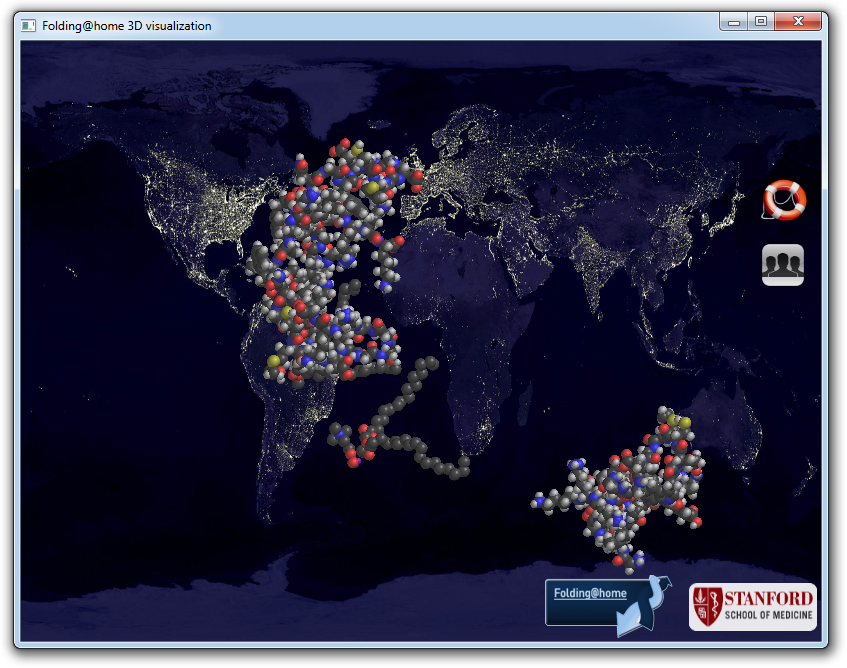Screen dimensions: 847x668
Task: Minimize the Folding@home visualization window
Action: (x=734, y=22)
